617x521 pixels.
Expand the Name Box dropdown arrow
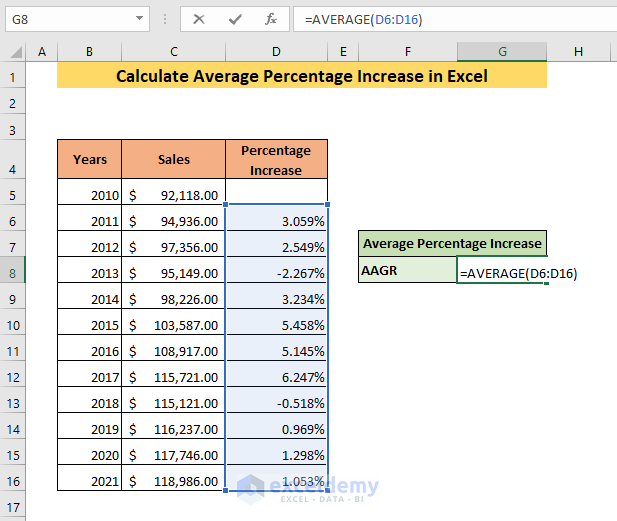point(139,18)
